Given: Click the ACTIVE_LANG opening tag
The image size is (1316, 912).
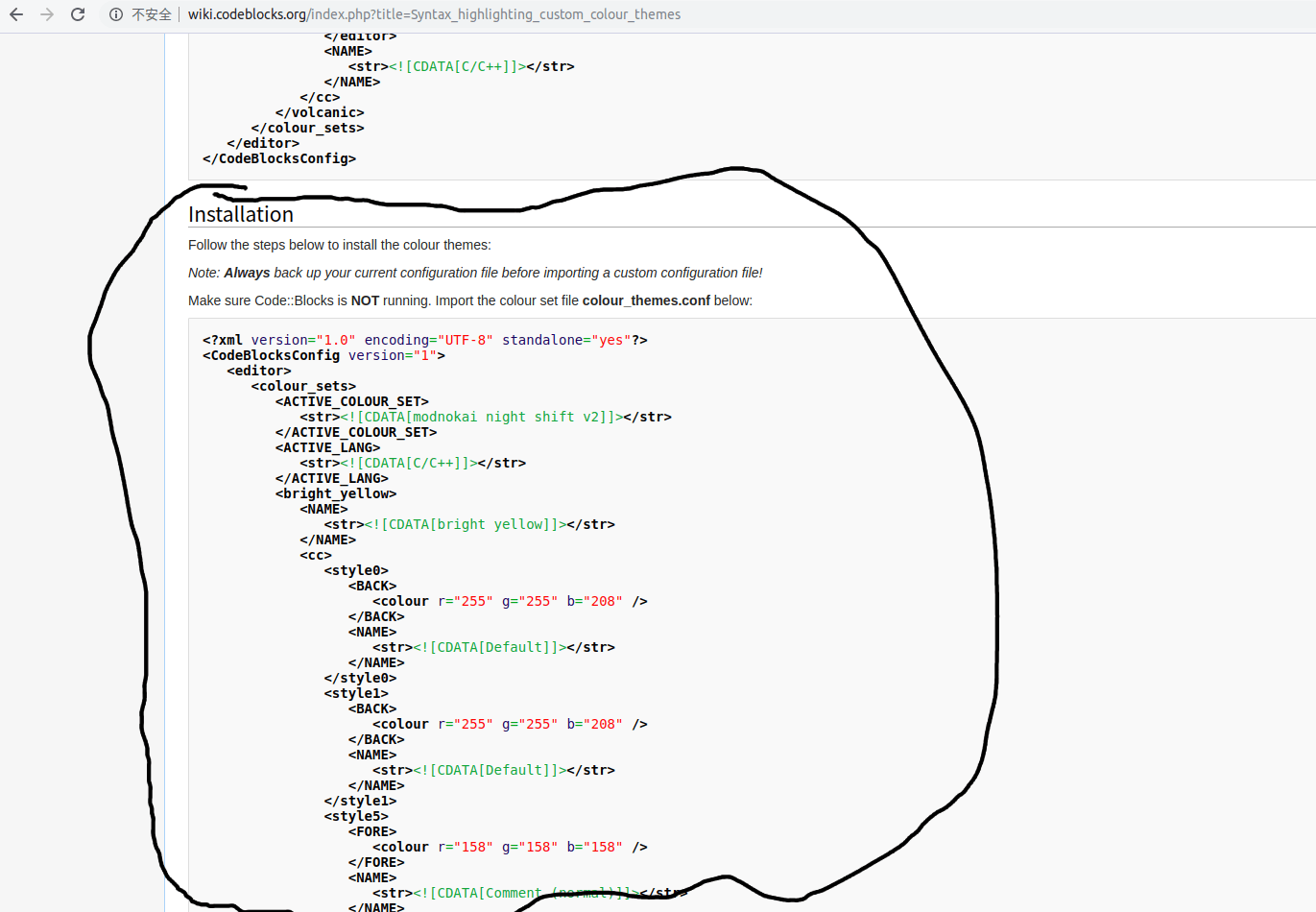Looking at the screenshot, I should [x=327, y=447].
